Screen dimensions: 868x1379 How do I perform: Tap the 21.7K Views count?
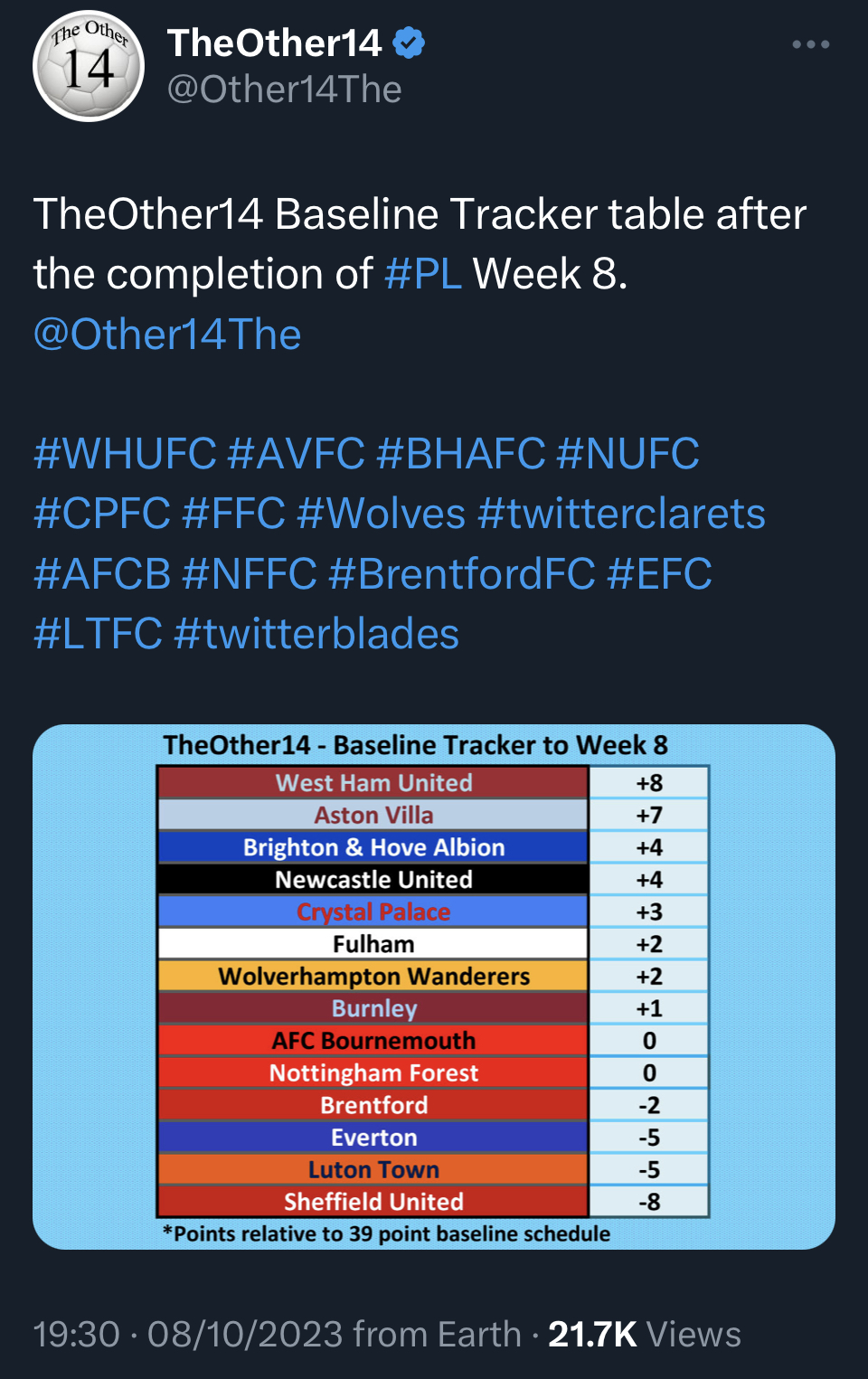coord(645,1335)
